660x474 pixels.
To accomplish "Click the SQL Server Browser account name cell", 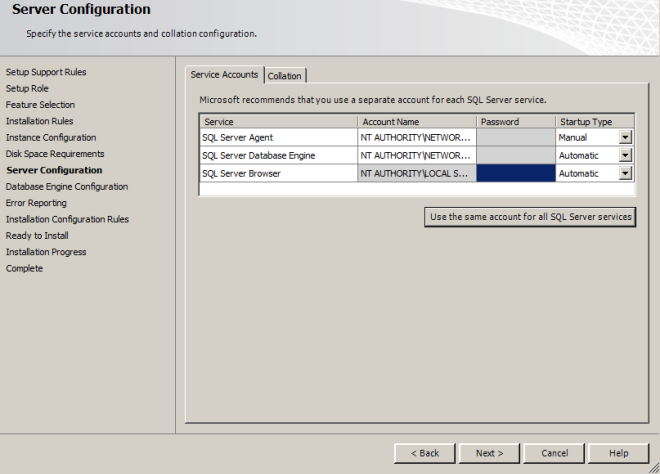I will pyautogui.click(x=417, y=173).
